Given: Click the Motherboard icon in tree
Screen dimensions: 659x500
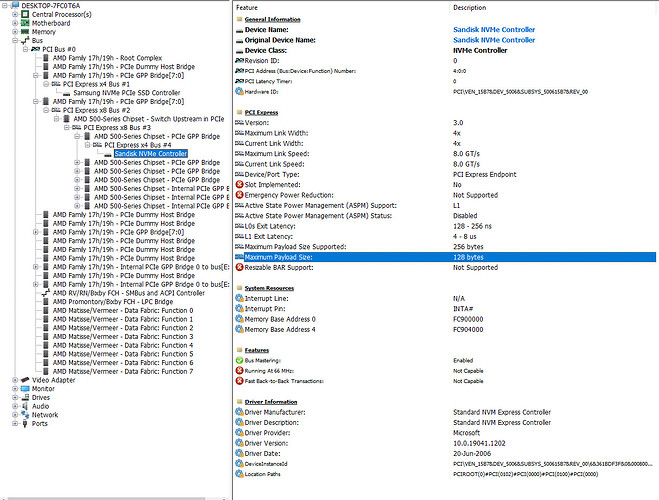Looking at the screenshot, I should click(x=25, y=23).
